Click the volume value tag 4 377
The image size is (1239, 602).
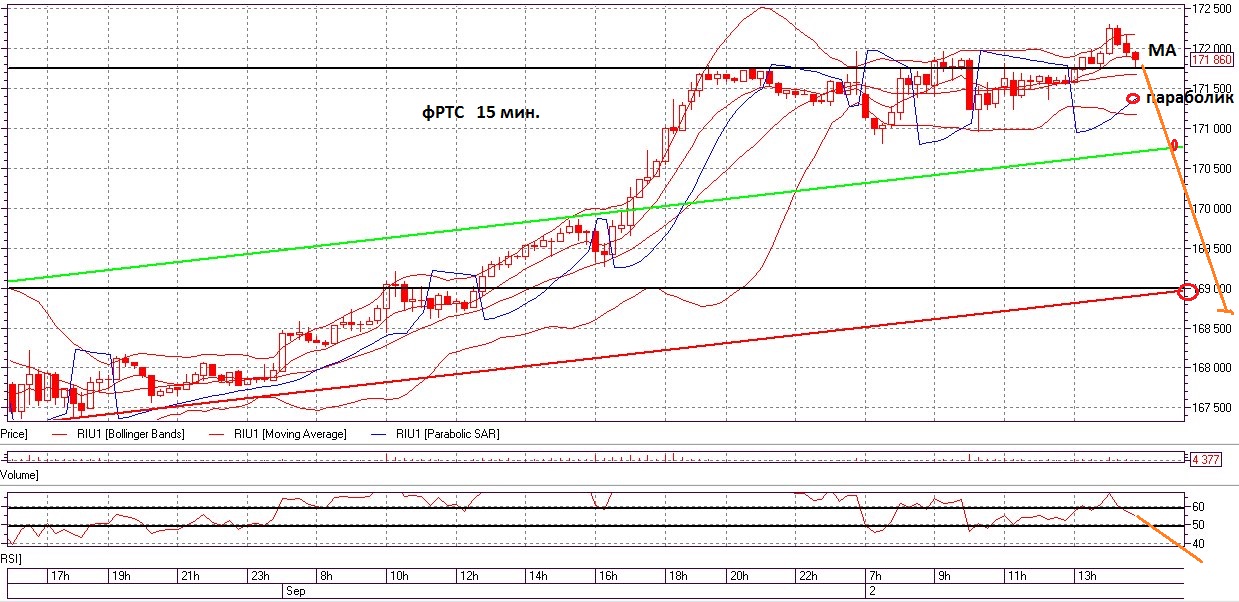pos(1208,459)
